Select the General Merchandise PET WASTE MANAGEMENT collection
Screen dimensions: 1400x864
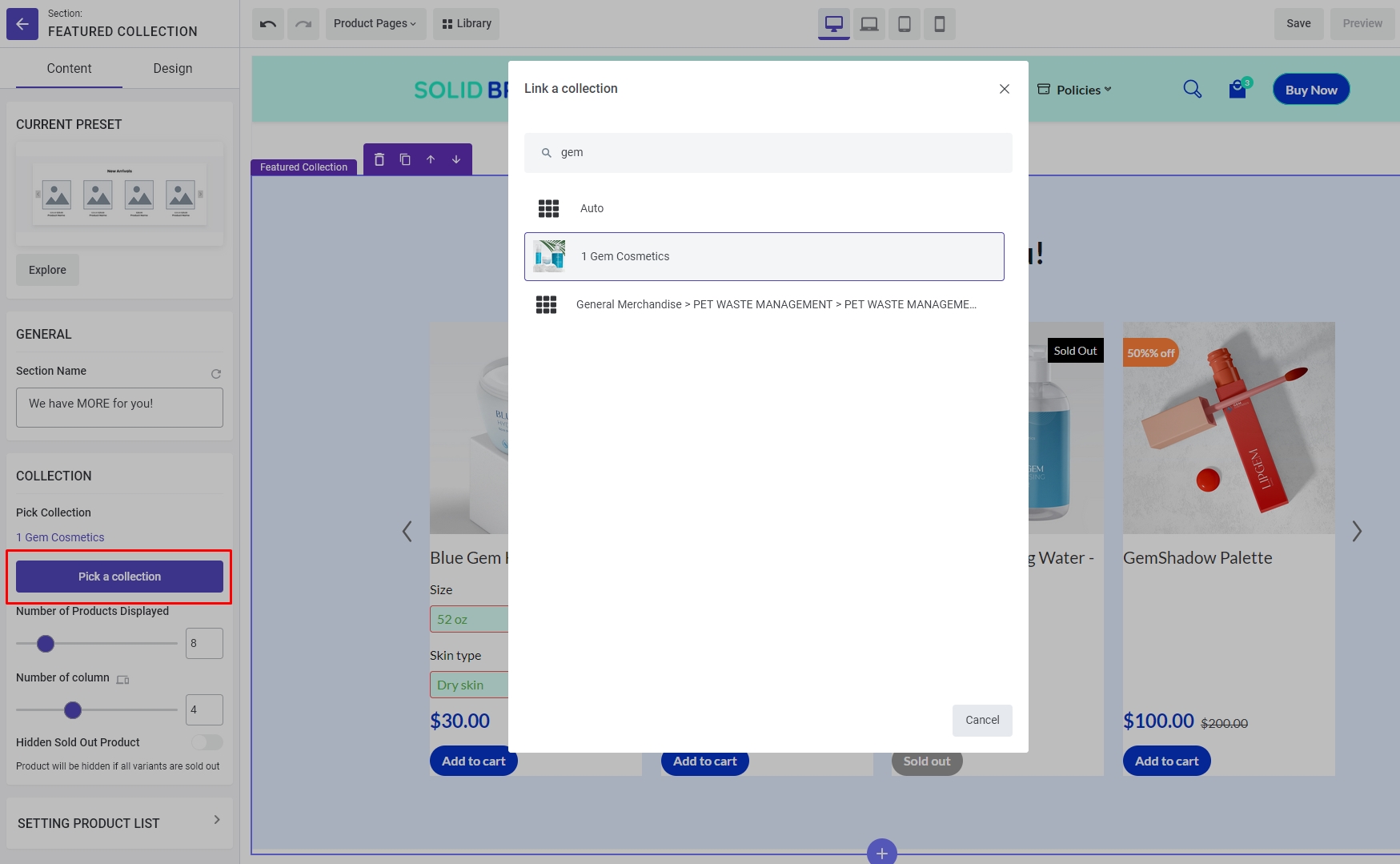(x=764, y=304)
